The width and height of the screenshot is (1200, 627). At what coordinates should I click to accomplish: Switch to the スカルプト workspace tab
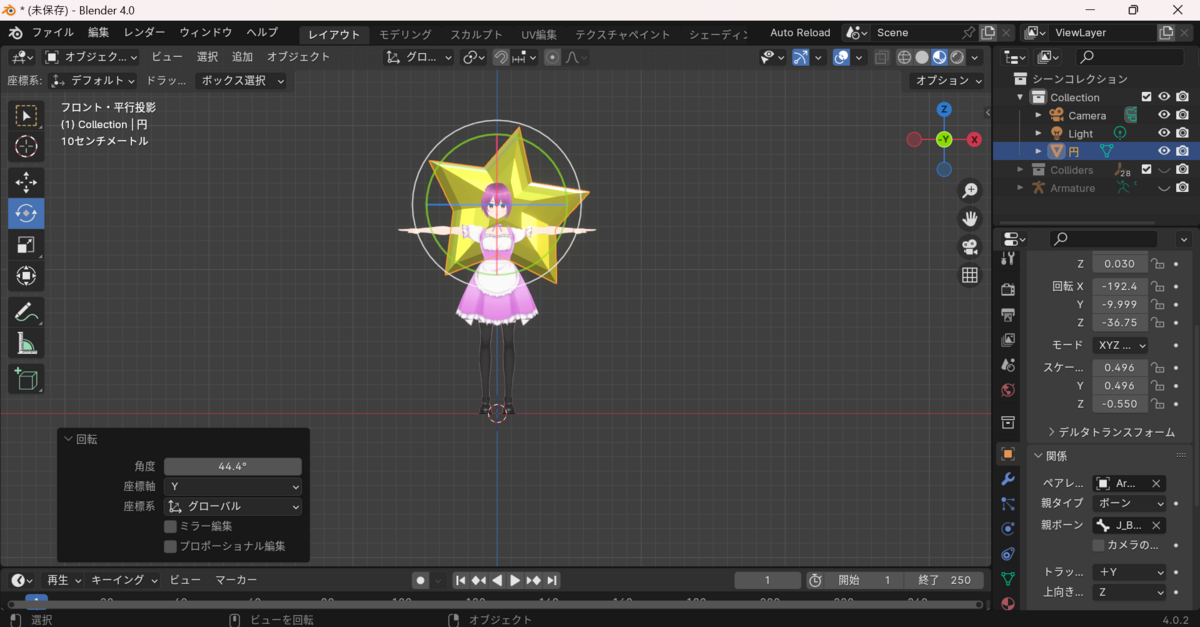pyautogui.click(x=476, y=34)
